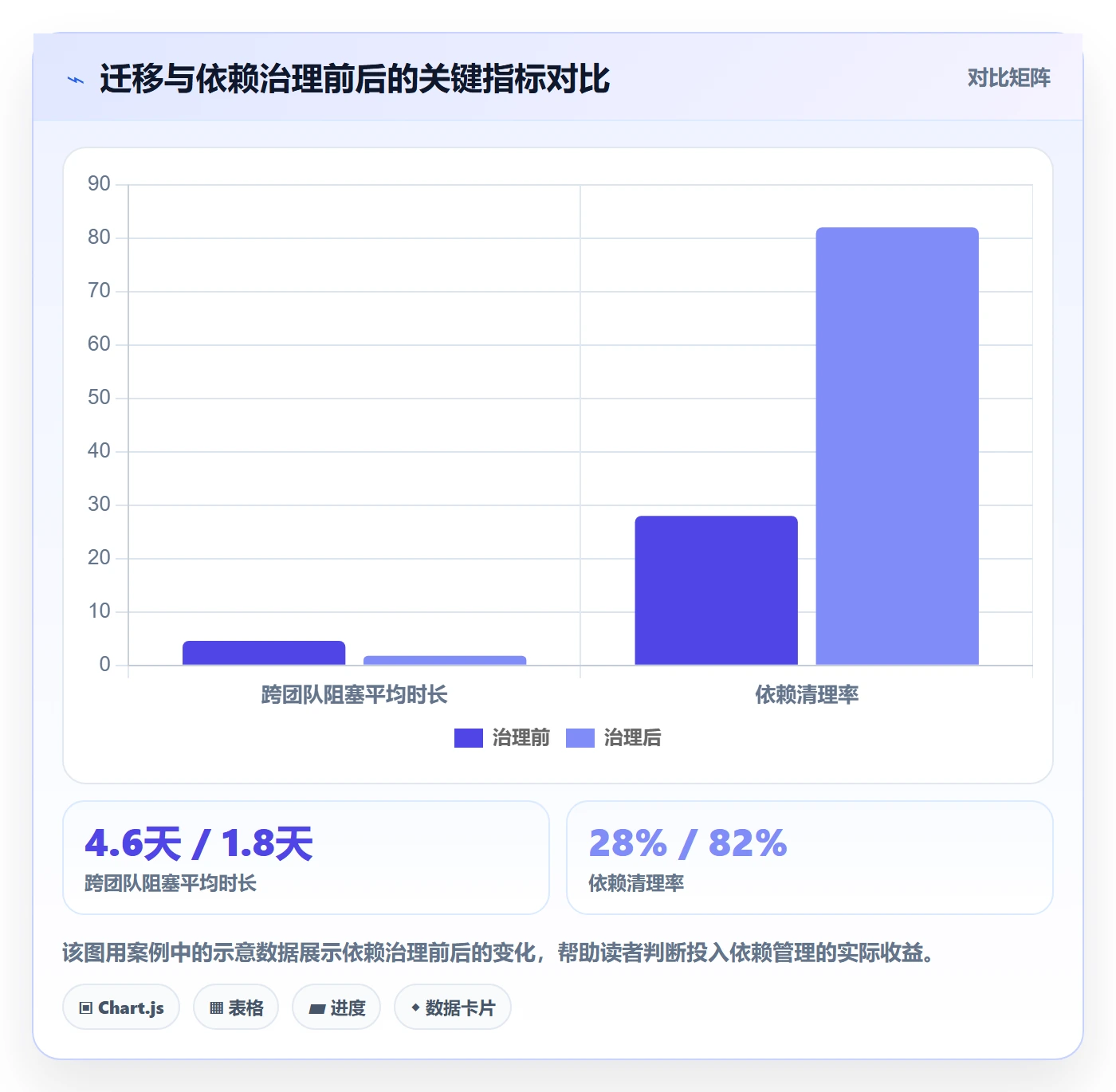Click the description text starting with 该图用案例中
1116x1092 pixels.
tap(498, 953)
